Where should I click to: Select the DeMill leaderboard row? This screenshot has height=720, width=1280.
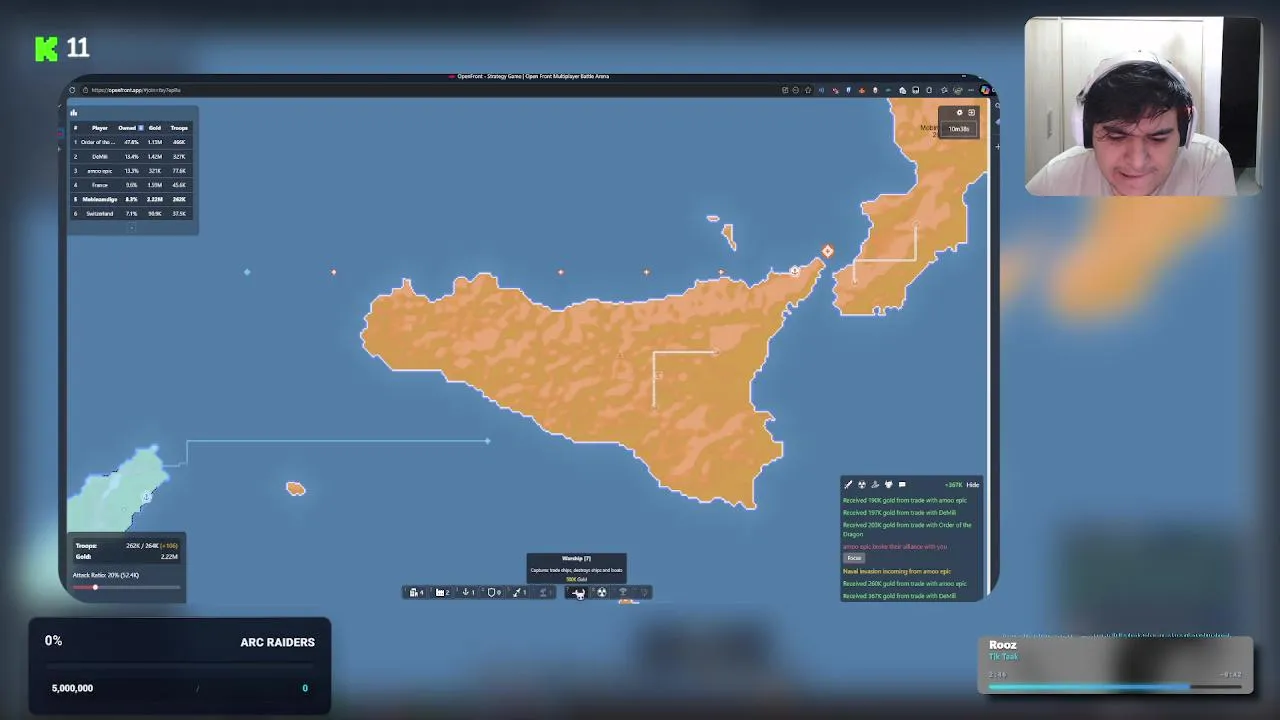(130, 156)
